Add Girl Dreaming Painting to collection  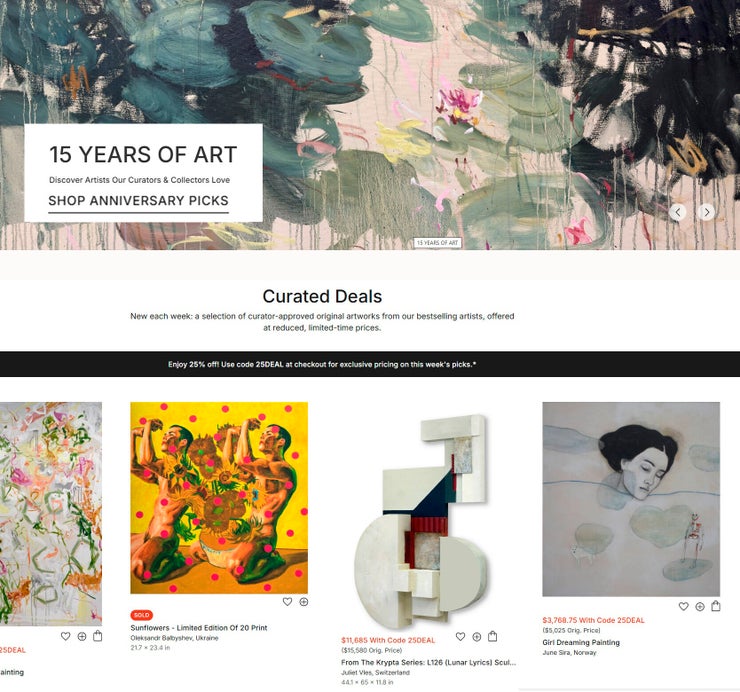pos(700,607)
